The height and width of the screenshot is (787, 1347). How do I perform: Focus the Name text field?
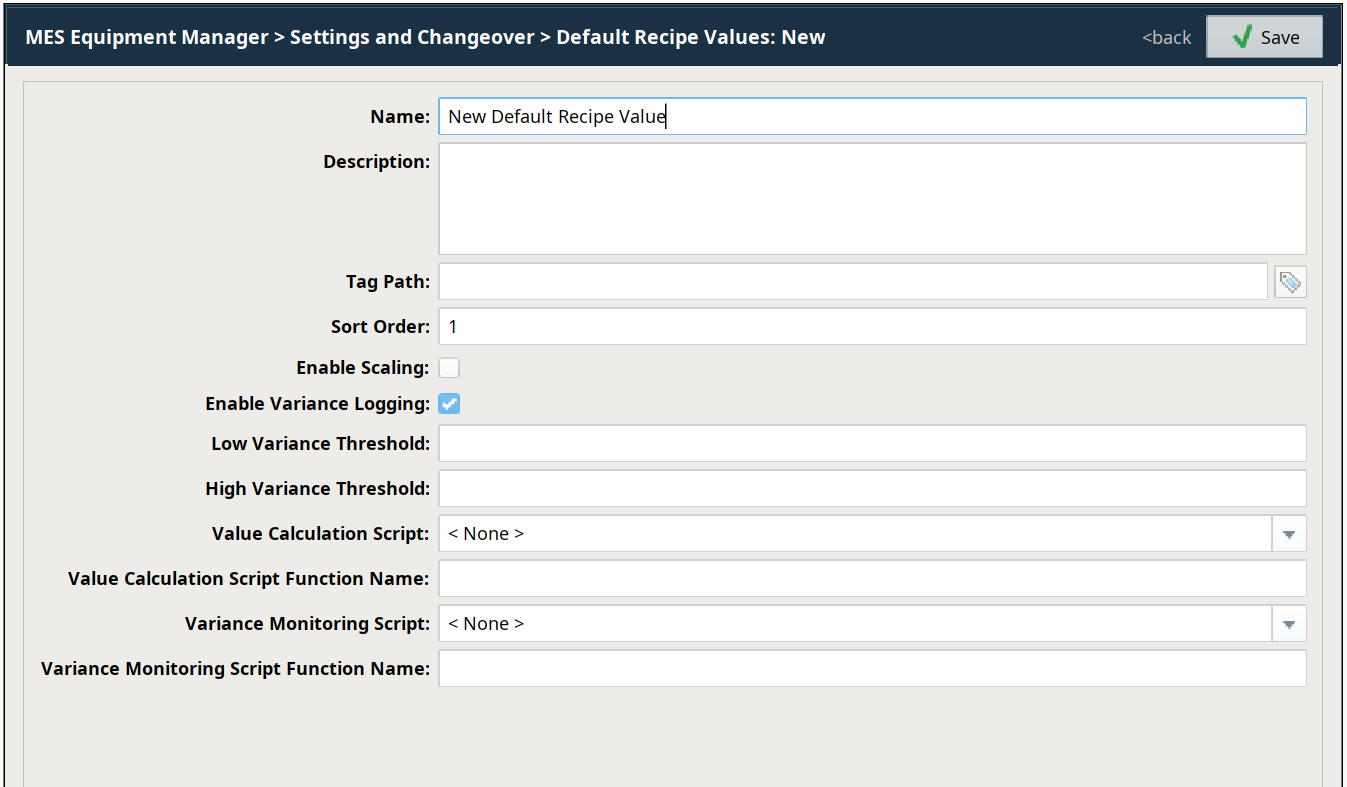click(x=871, y=117)
